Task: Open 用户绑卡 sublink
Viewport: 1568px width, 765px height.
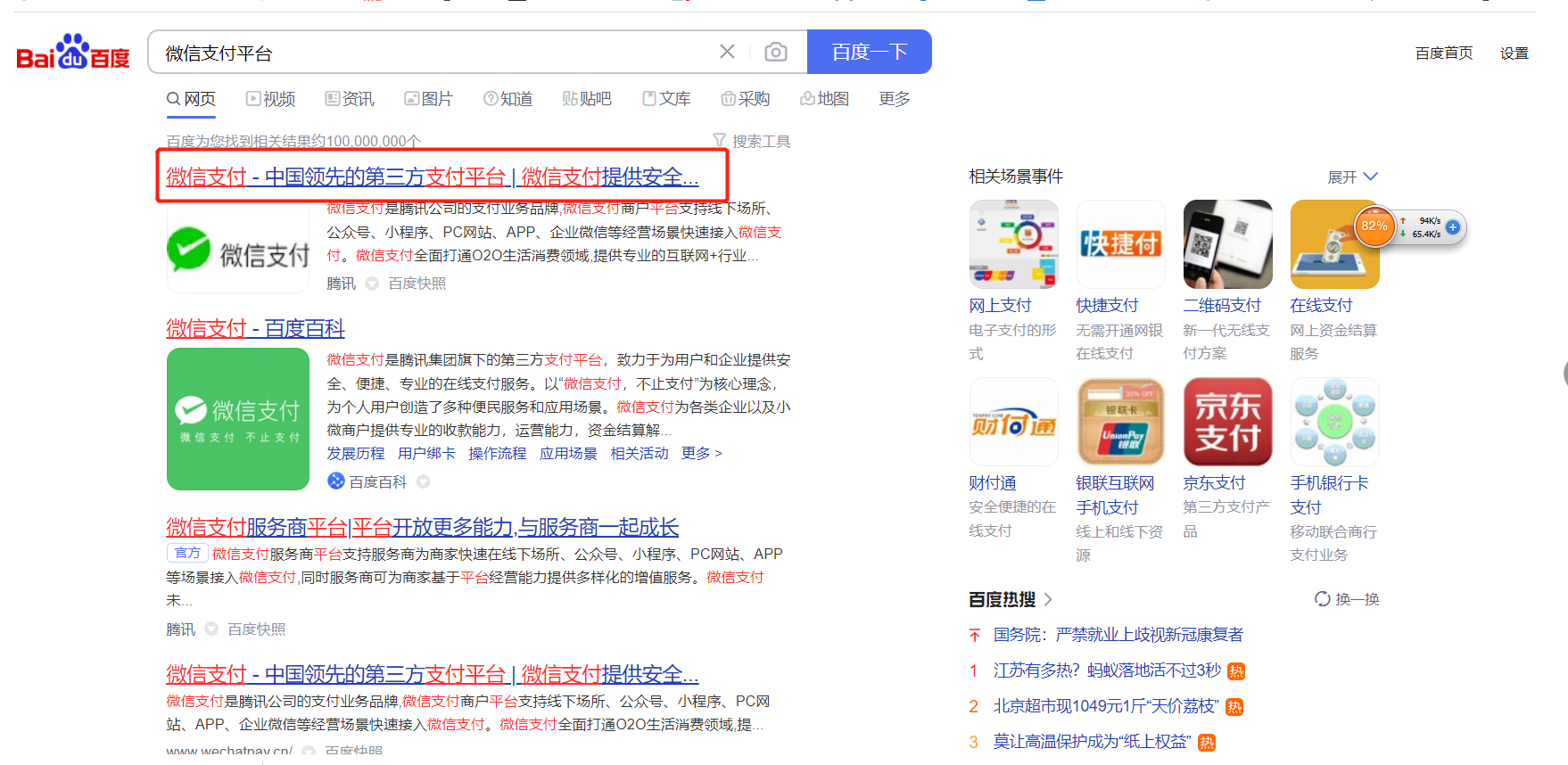Action: (x=426, y=454)
